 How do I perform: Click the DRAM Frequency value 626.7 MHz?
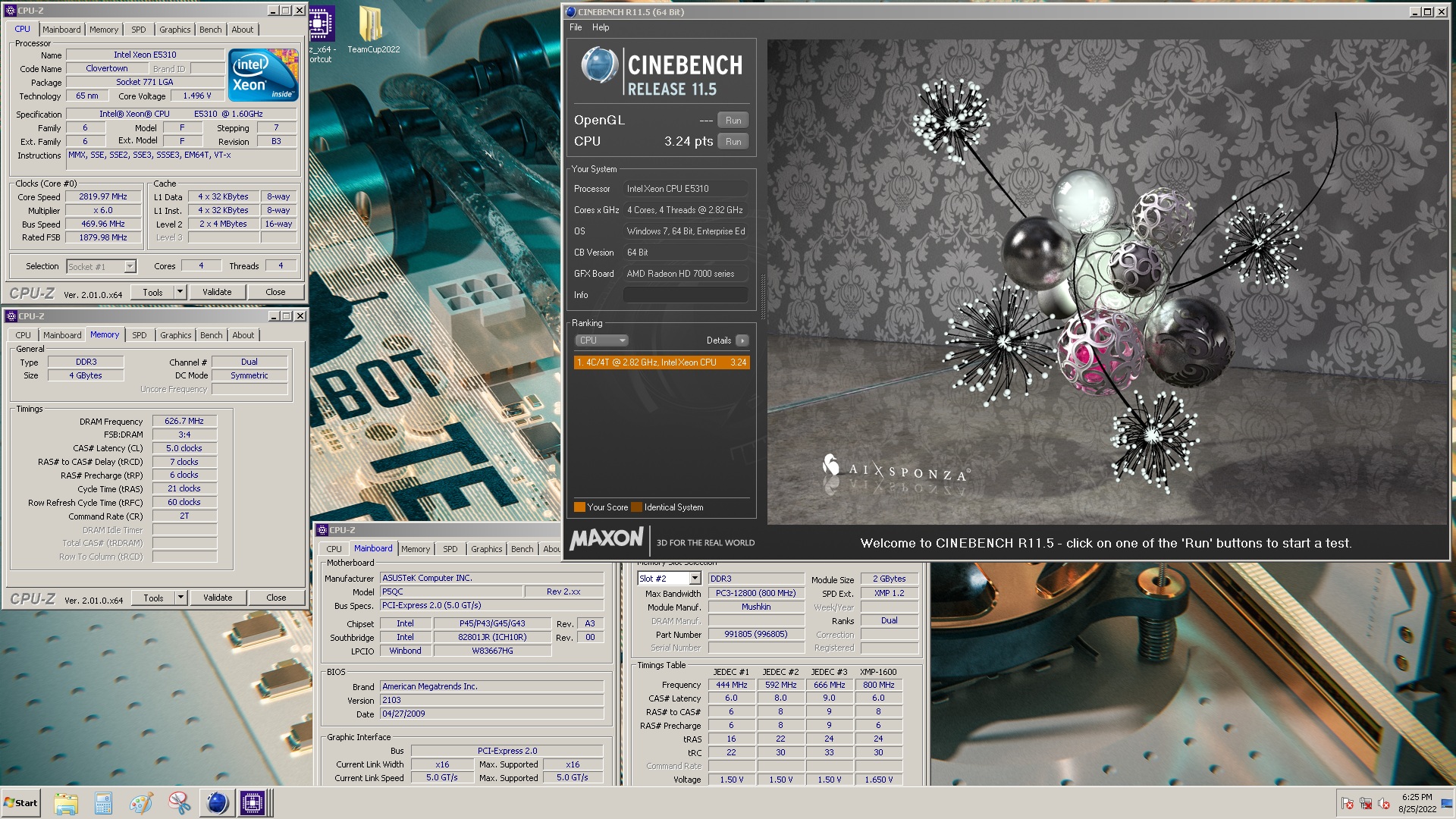tap(184, 421)
